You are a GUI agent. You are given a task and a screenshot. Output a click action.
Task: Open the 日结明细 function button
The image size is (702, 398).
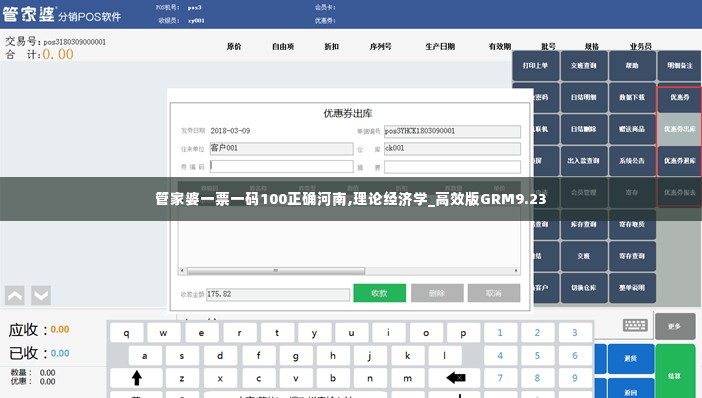pyautogui.click(x=584, y=97)
